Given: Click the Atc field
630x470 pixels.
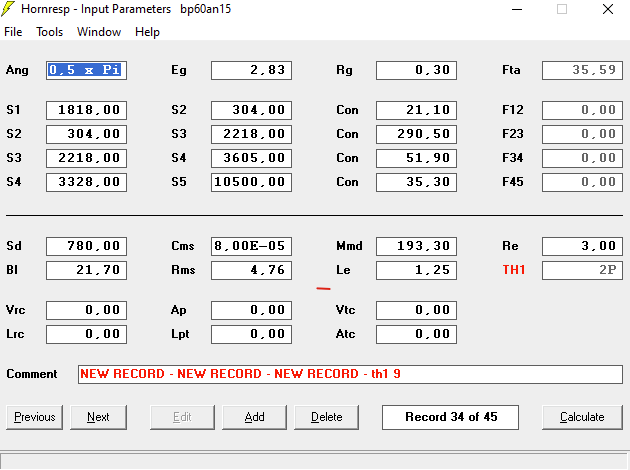Looking at the screenshot, I should (416, 334).
